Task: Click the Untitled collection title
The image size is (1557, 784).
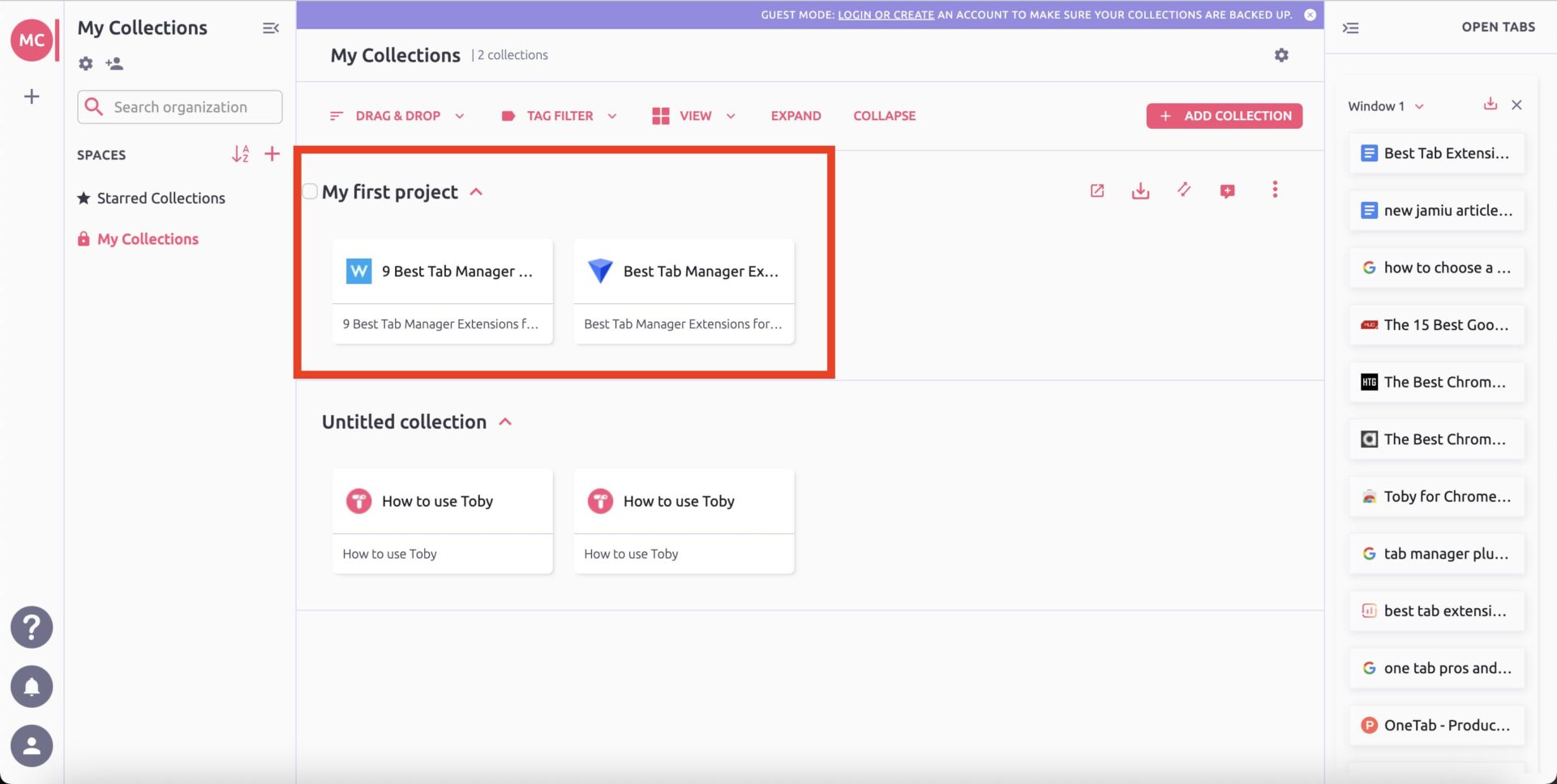Action: click(x=404, y=422)
